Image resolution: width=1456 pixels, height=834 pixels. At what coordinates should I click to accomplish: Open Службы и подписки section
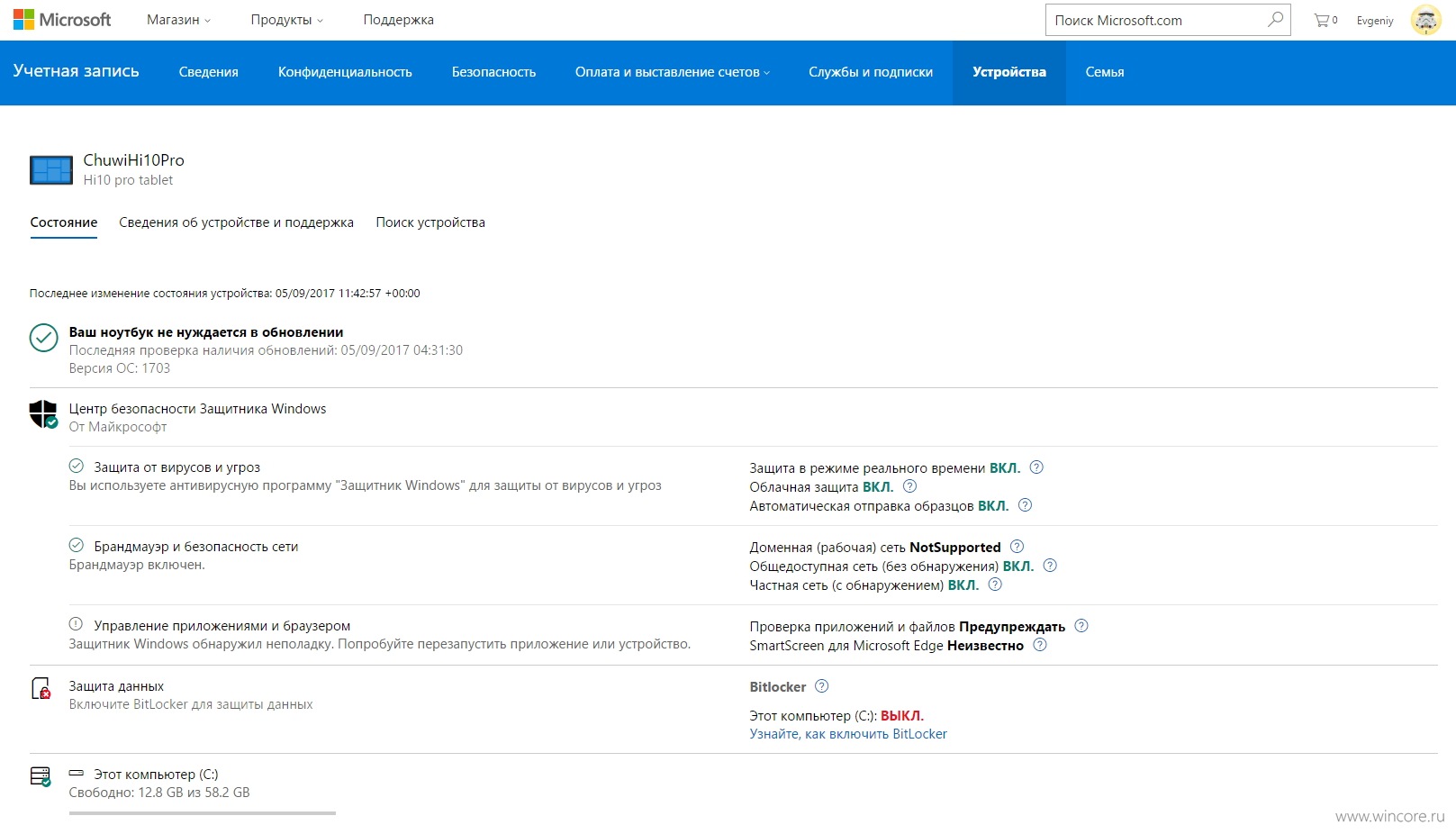871,72
